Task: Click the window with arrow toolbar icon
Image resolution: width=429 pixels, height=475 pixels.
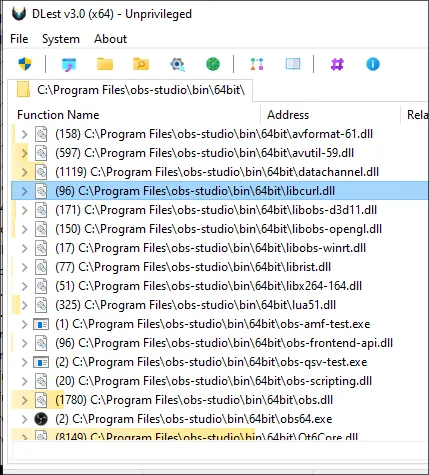Action: pos(69,64)
